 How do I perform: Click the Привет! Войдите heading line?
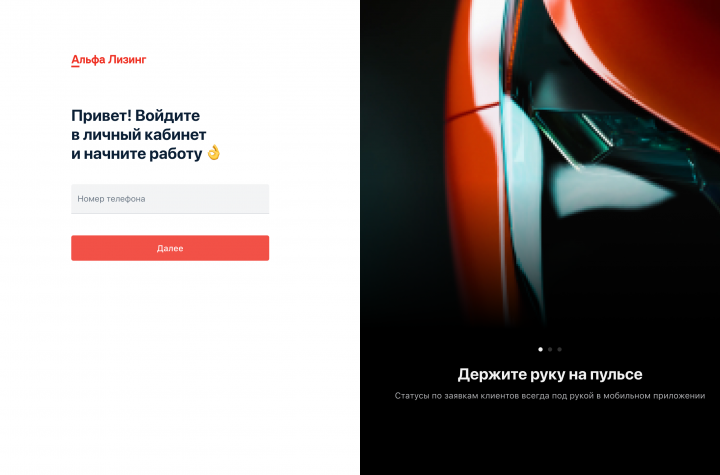(x=135, y=115)
